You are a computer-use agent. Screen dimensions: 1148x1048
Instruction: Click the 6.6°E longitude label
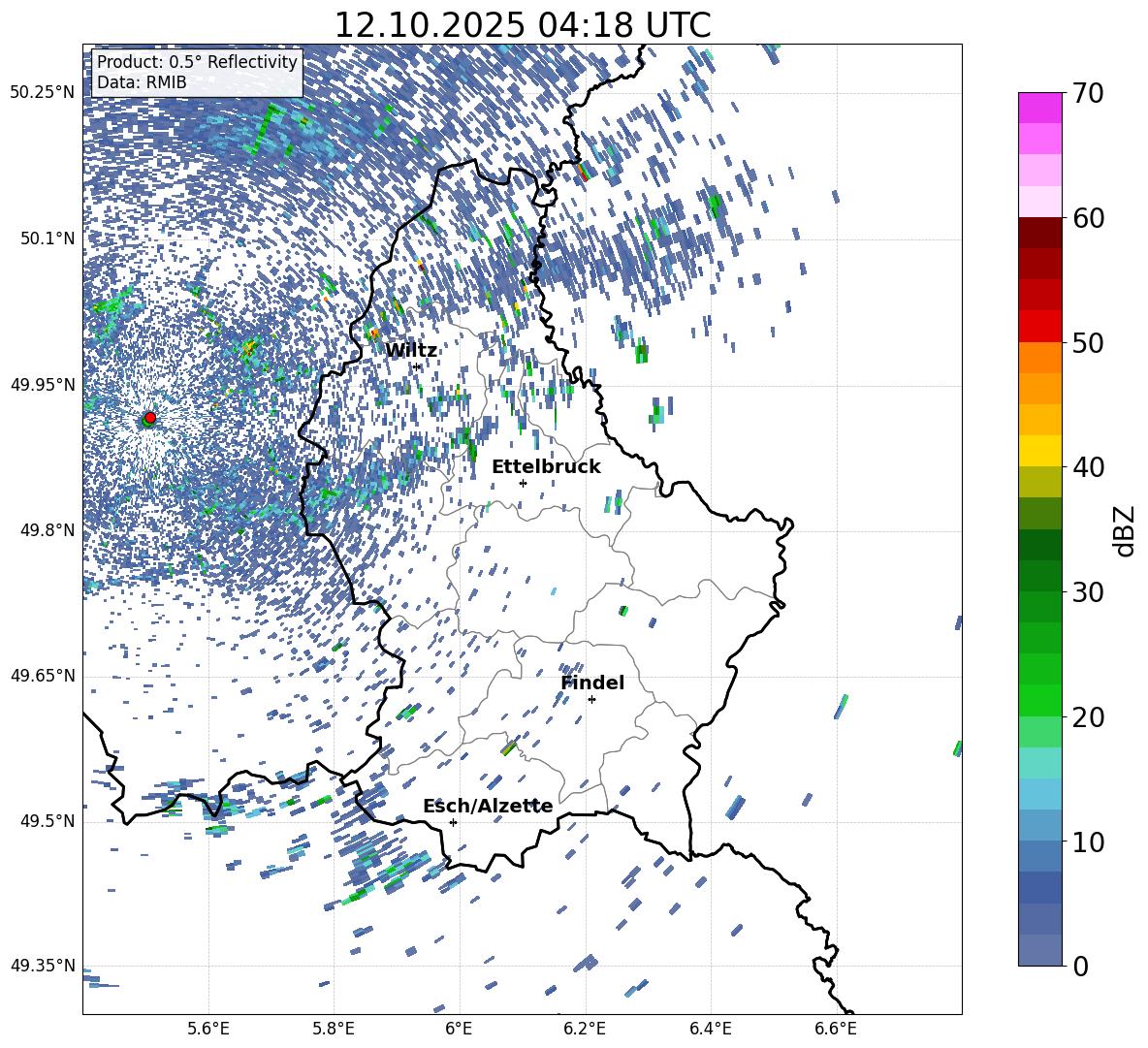click(x=836, y=1029)
